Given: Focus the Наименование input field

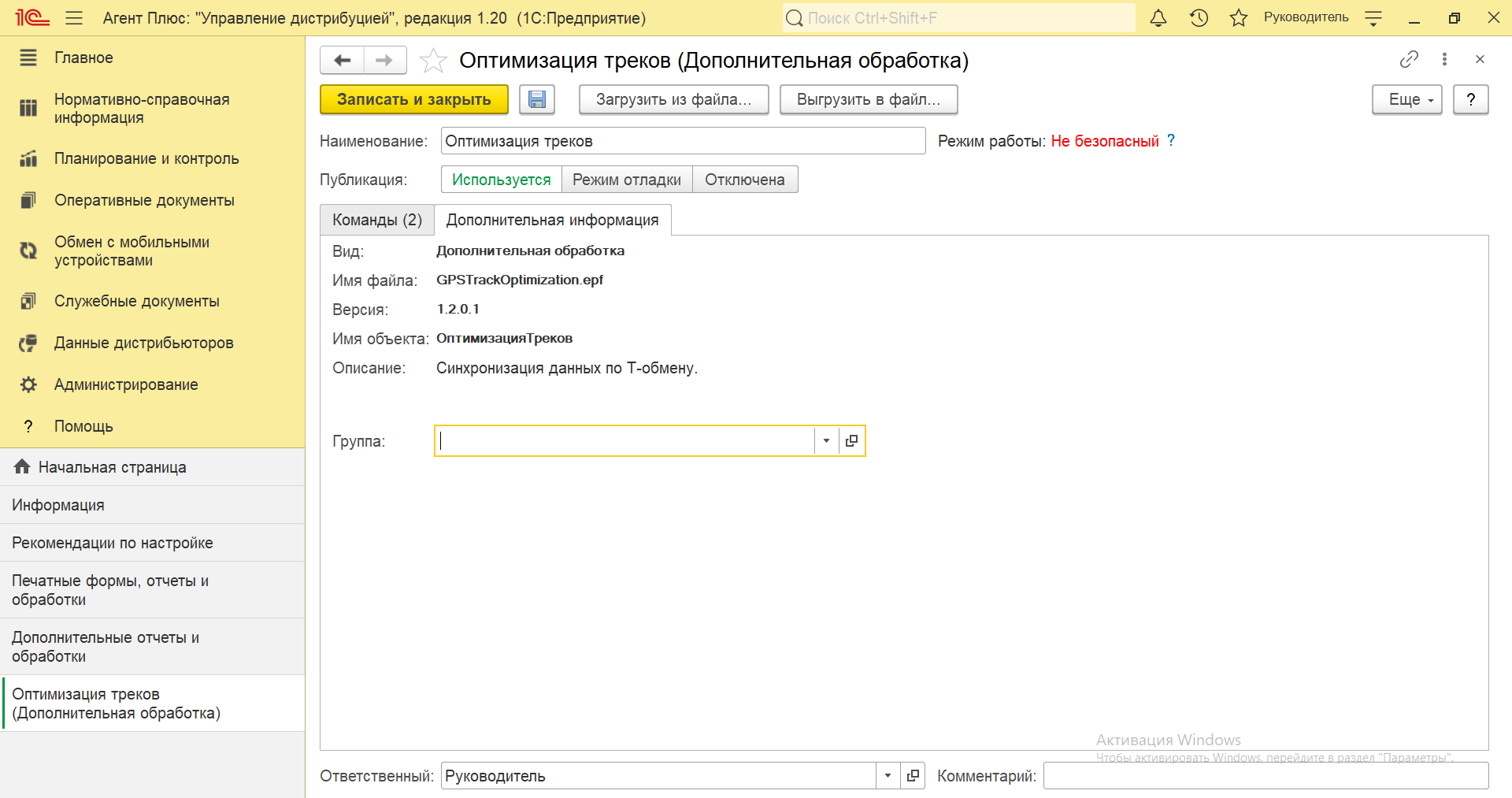Looking at the screenshot, I should [683, 141].
